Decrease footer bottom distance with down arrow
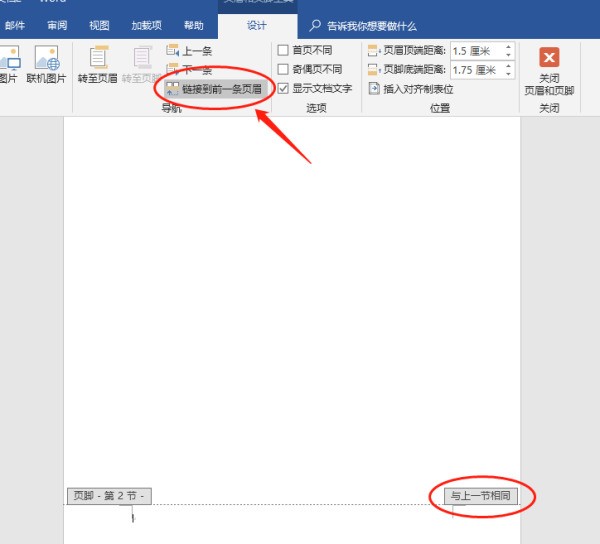The width and height of the screenshot is (600, 544). [x=508, y=74]
